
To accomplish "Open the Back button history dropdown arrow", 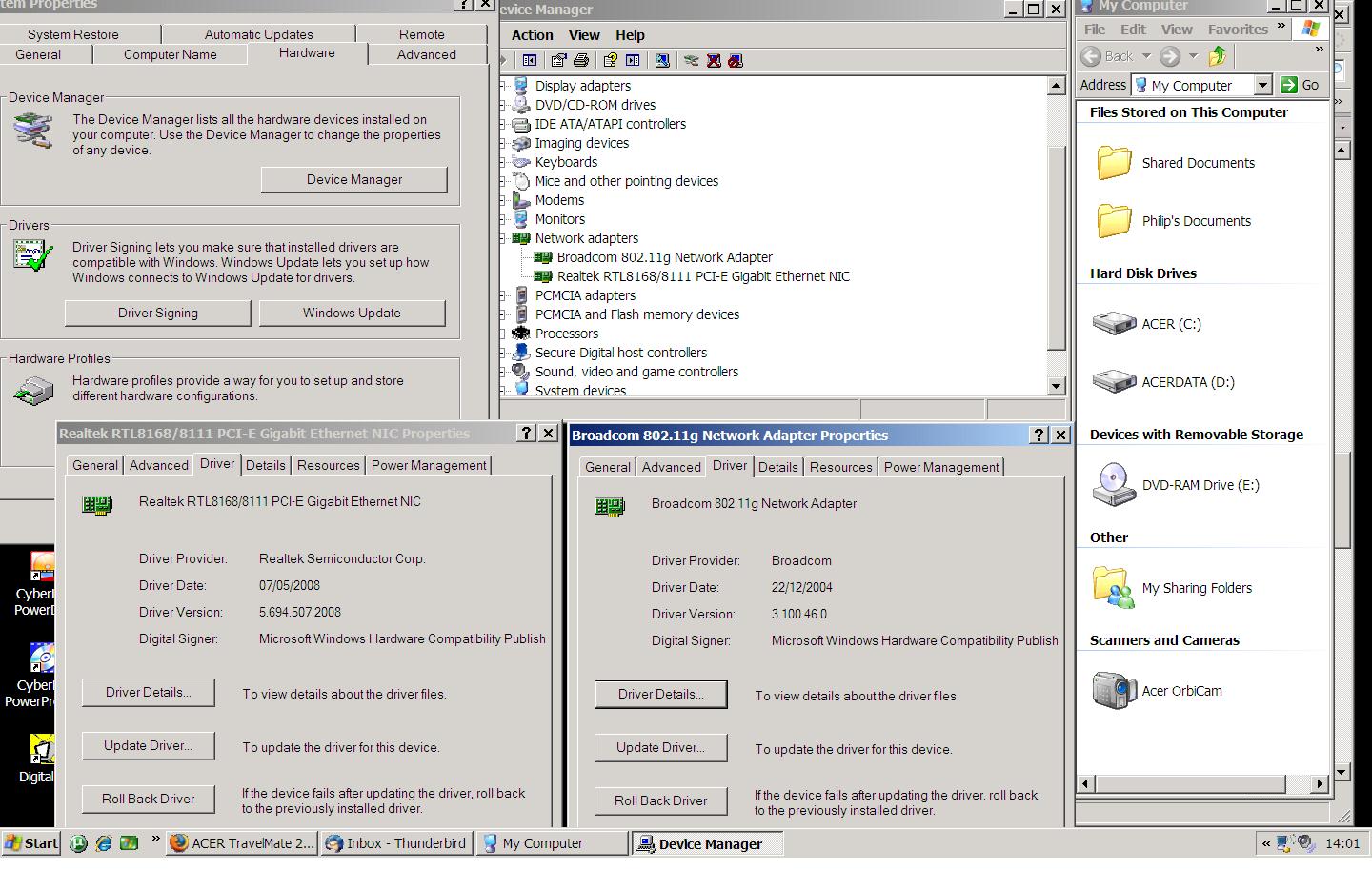I will point(1146,56).
